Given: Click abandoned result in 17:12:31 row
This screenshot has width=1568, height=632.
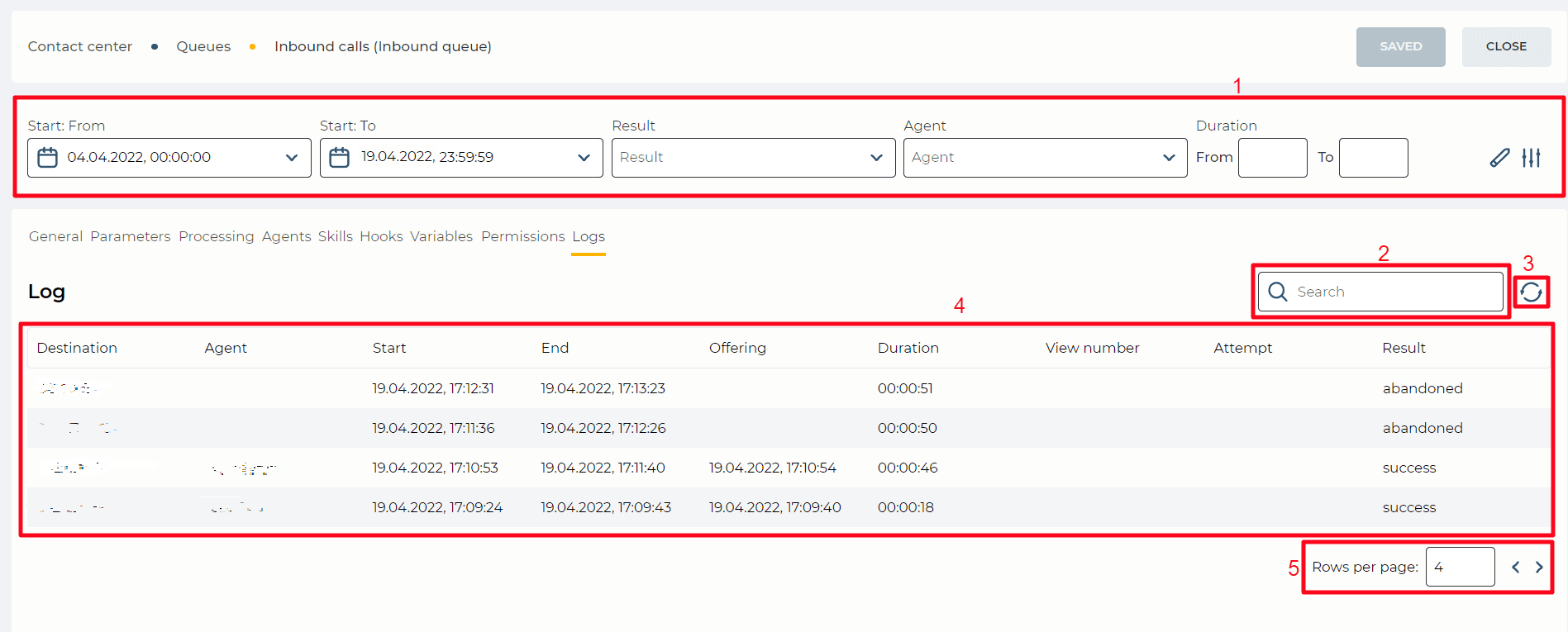Looking at the screenshot, I should (1423, 388).
